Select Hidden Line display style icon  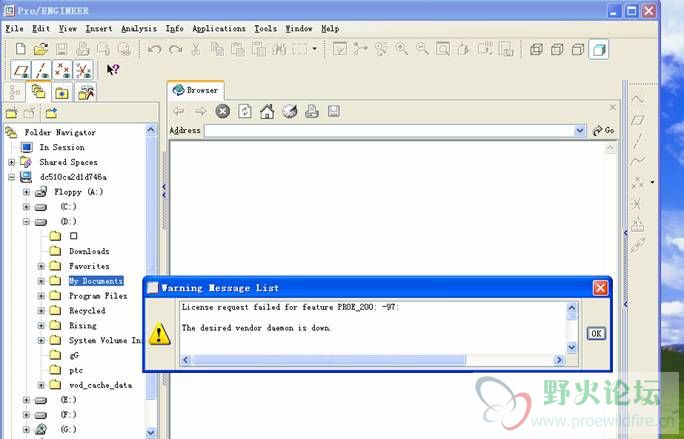[x=557, y=49]
